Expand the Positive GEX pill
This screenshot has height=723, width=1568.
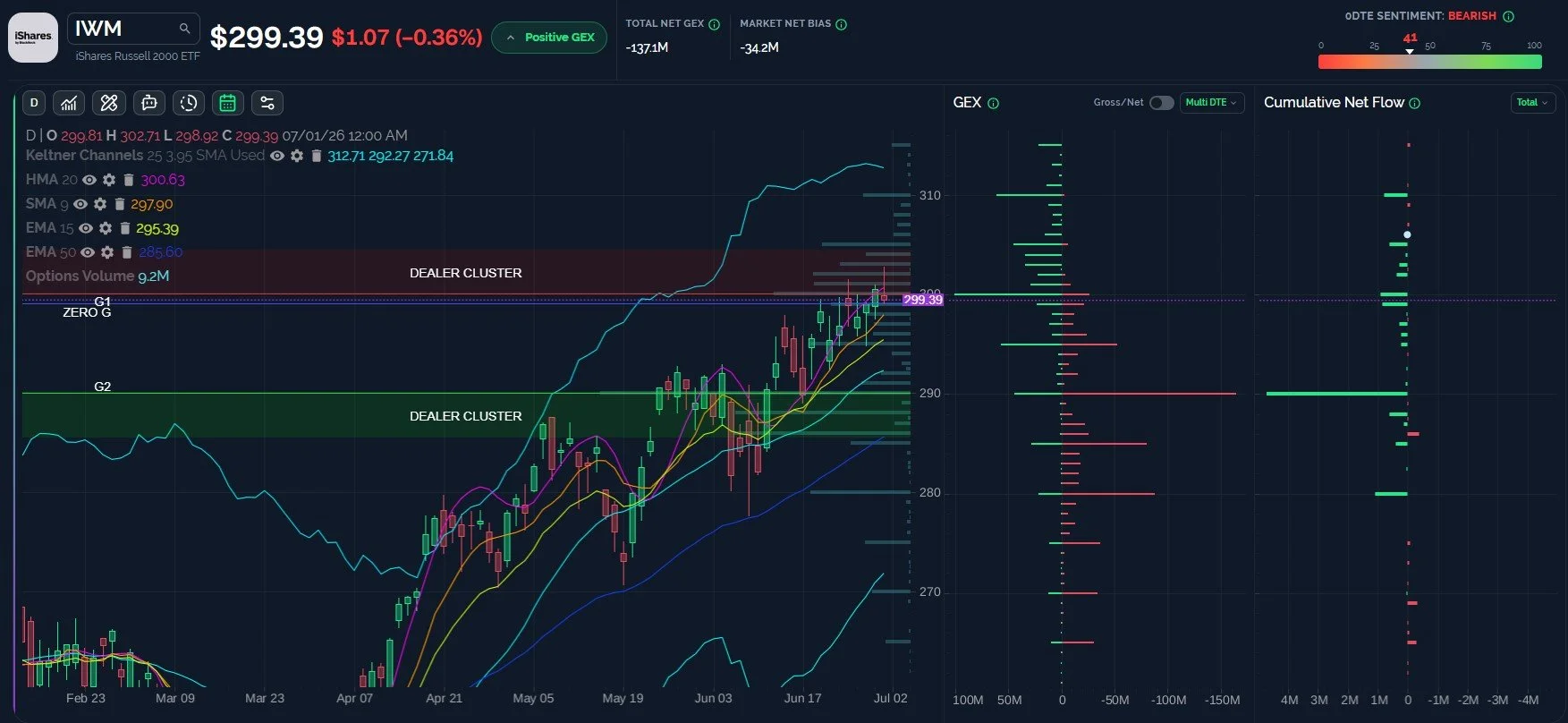pos(549,38)
